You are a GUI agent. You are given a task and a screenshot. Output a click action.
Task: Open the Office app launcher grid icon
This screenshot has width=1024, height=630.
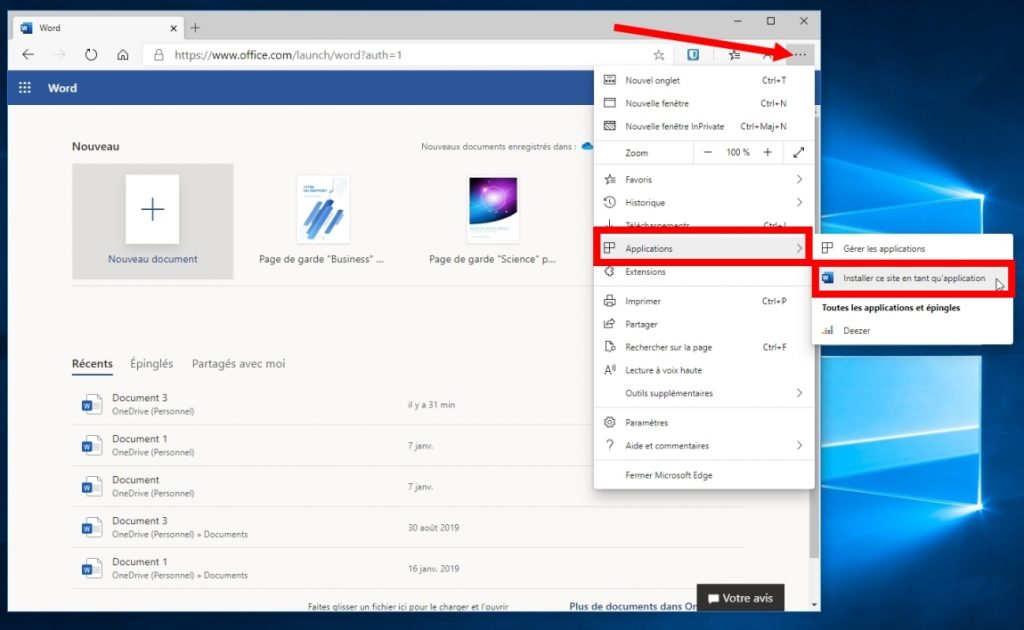pyautogui.click(x=25, y=88)
